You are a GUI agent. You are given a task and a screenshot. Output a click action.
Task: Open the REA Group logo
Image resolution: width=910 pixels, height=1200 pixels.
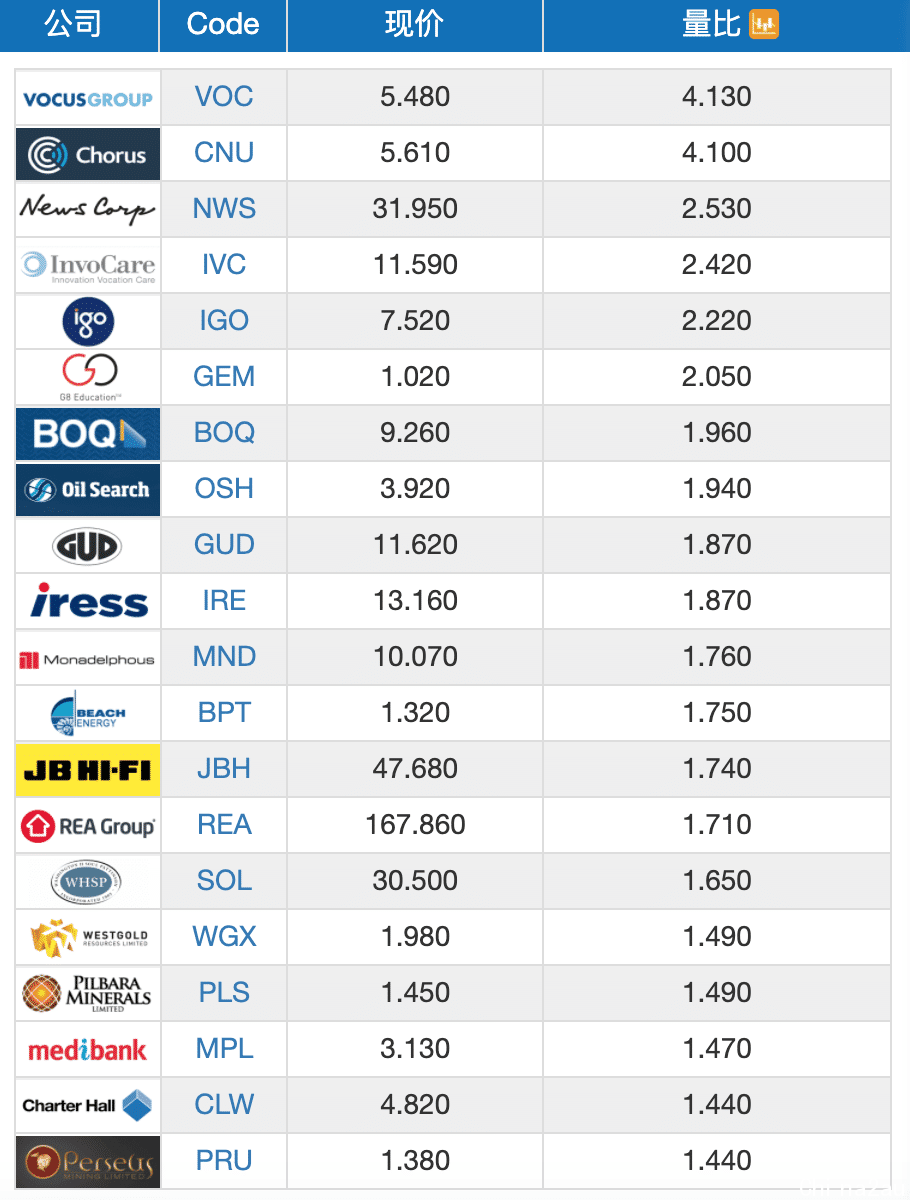[x=88, y=826]
